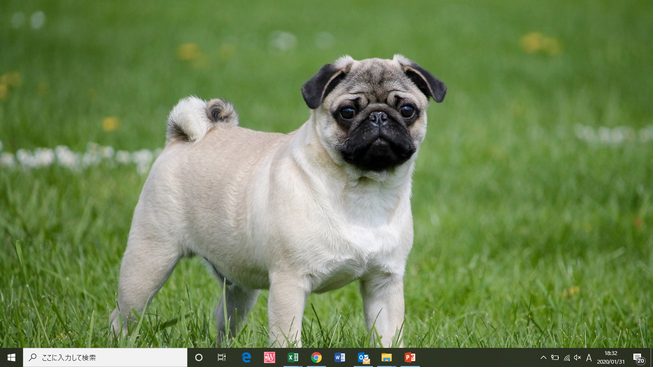
Task: Open Task View
Action: click(x=222, y=357)
